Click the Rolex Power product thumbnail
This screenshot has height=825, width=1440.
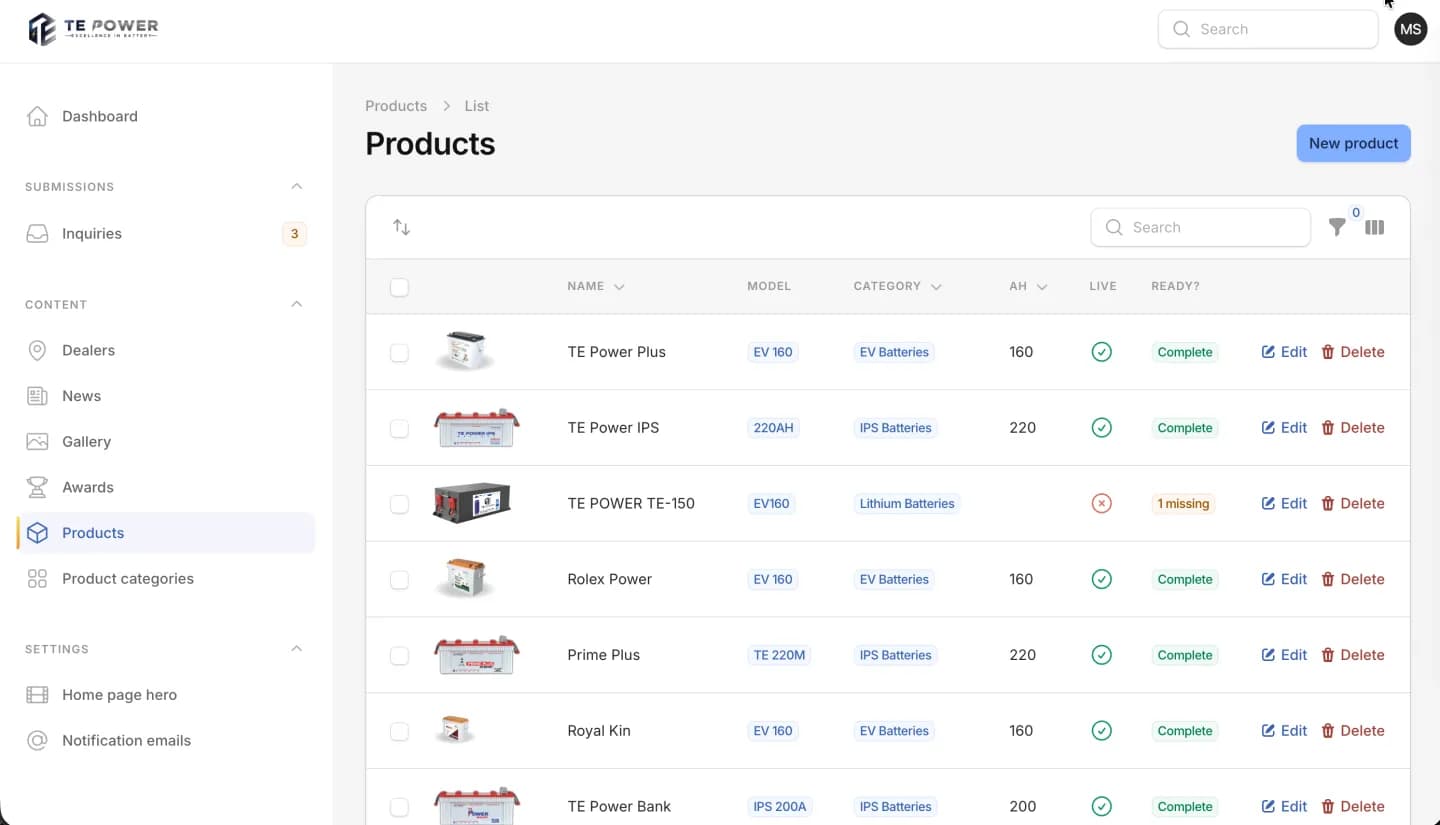coord(467,579)
